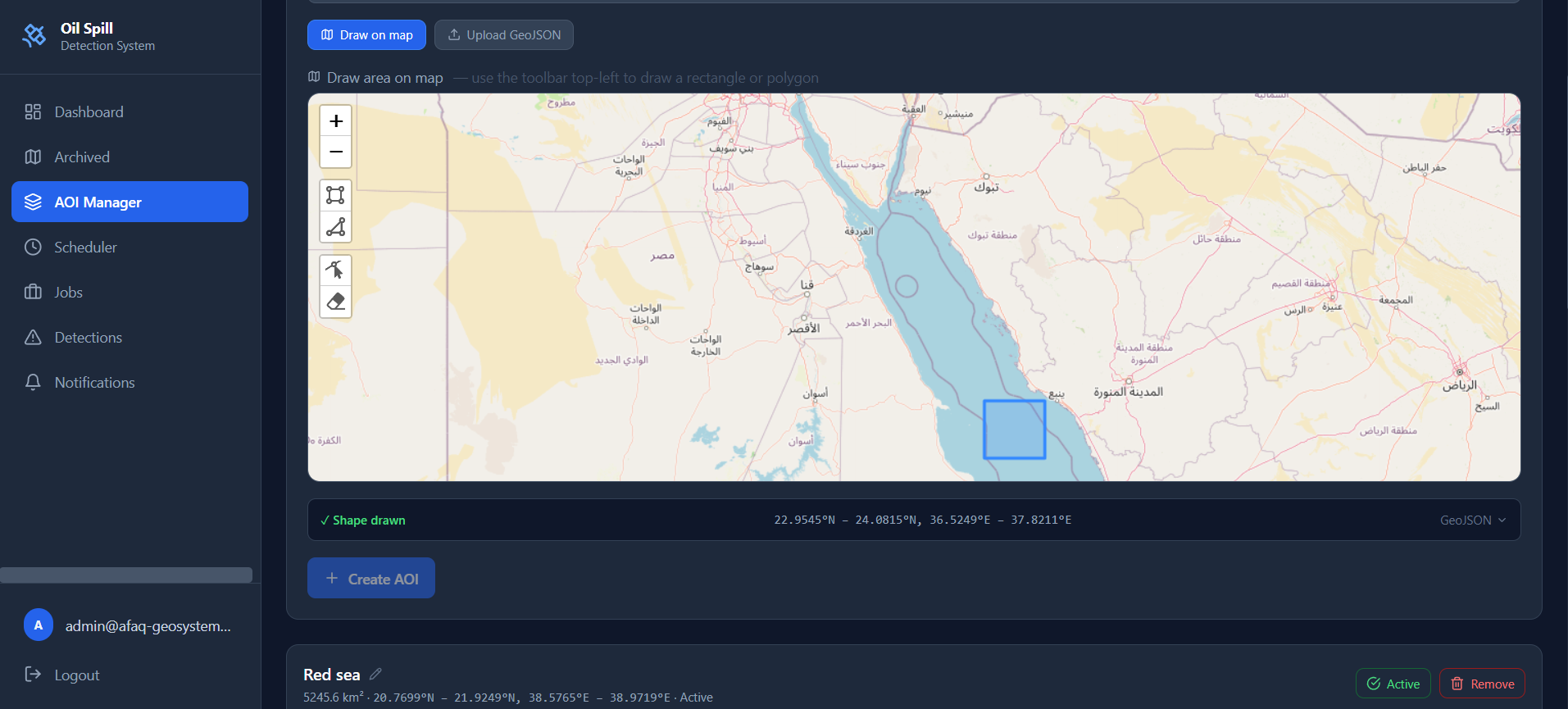The height and width of the screenshot is (709, 1568).
Task: Select the draw rectangle tool
Action: coord(335,195)
